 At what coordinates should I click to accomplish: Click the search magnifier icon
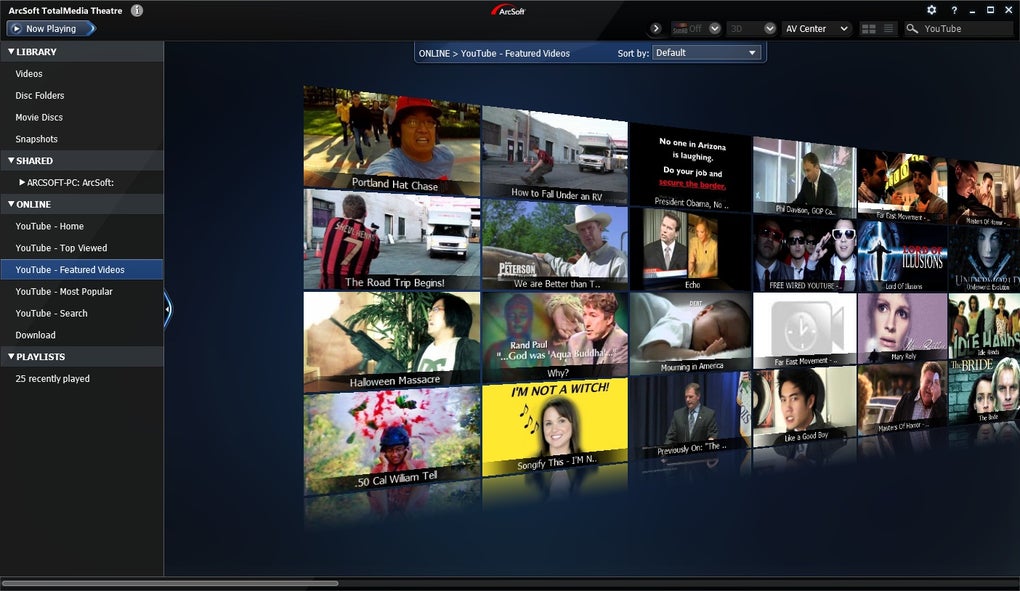tap(912, 29)
